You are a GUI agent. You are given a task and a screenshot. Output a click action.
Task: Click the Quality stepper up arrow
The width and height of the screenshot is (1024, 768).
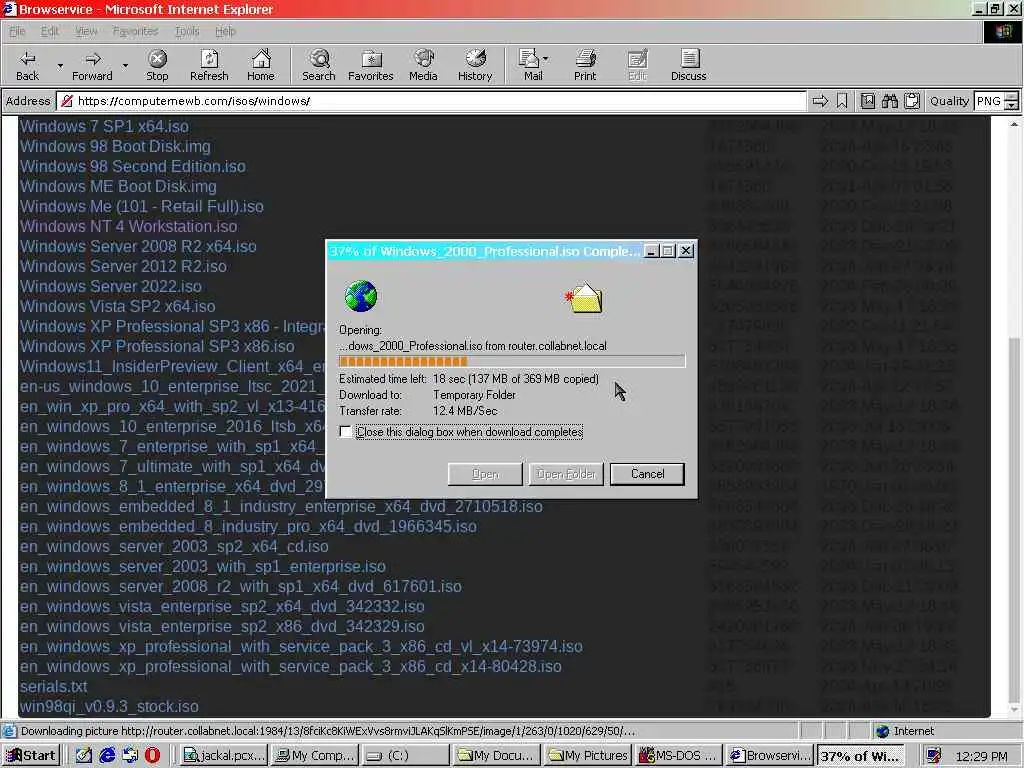click(x=1012, y=97)
